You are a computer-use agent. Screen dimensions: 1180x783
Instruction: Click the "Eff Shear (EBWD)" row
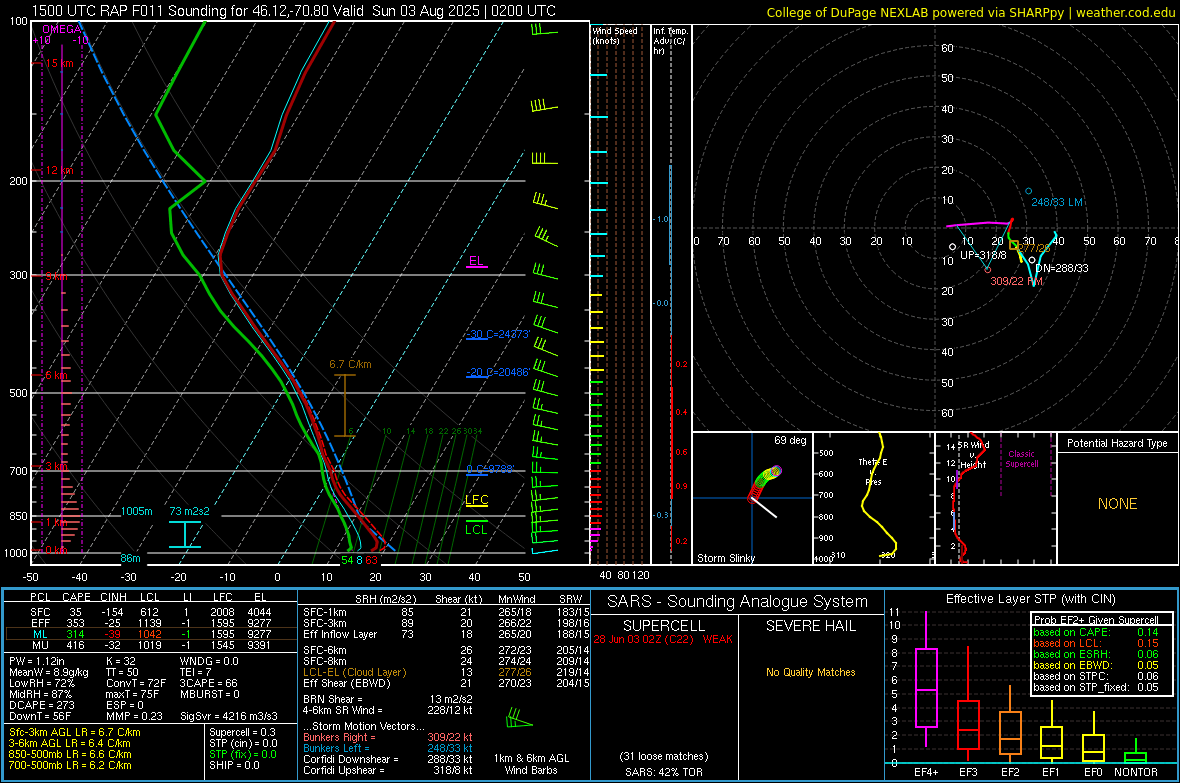[446, 684]
